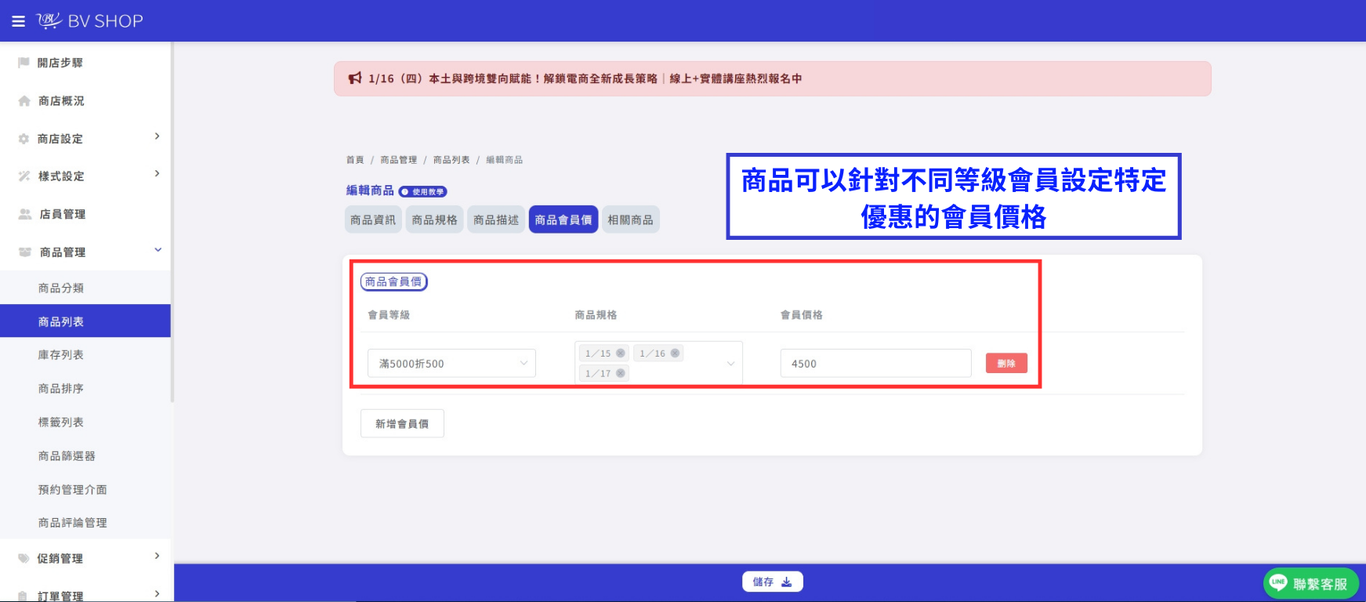Screen dimensions: 1366x602
Task: Click the BV SHOP logo
Action: point(90,21)
